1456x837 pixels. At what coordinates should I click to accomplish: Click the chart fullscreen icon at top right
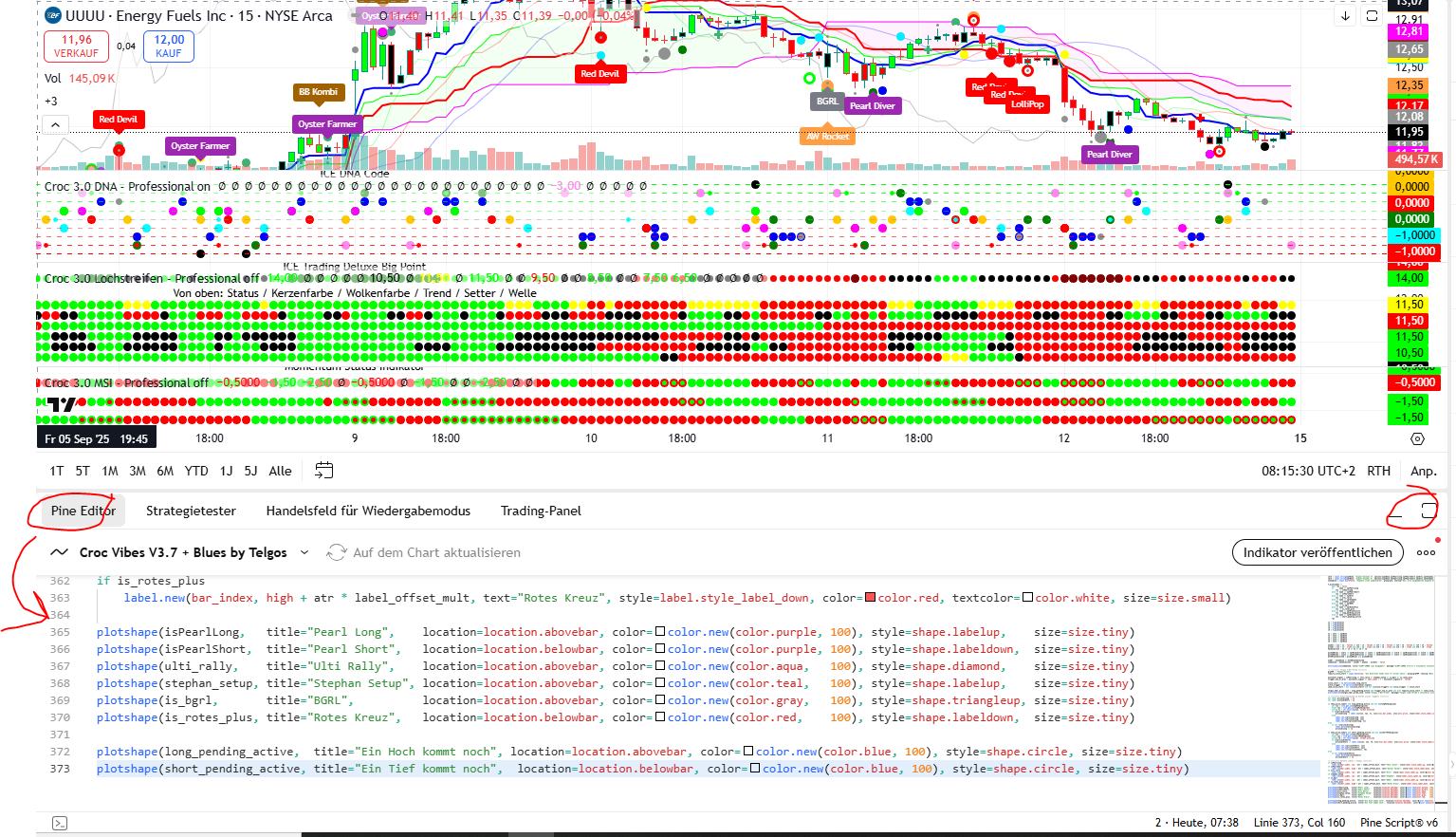pos(1372,16)
